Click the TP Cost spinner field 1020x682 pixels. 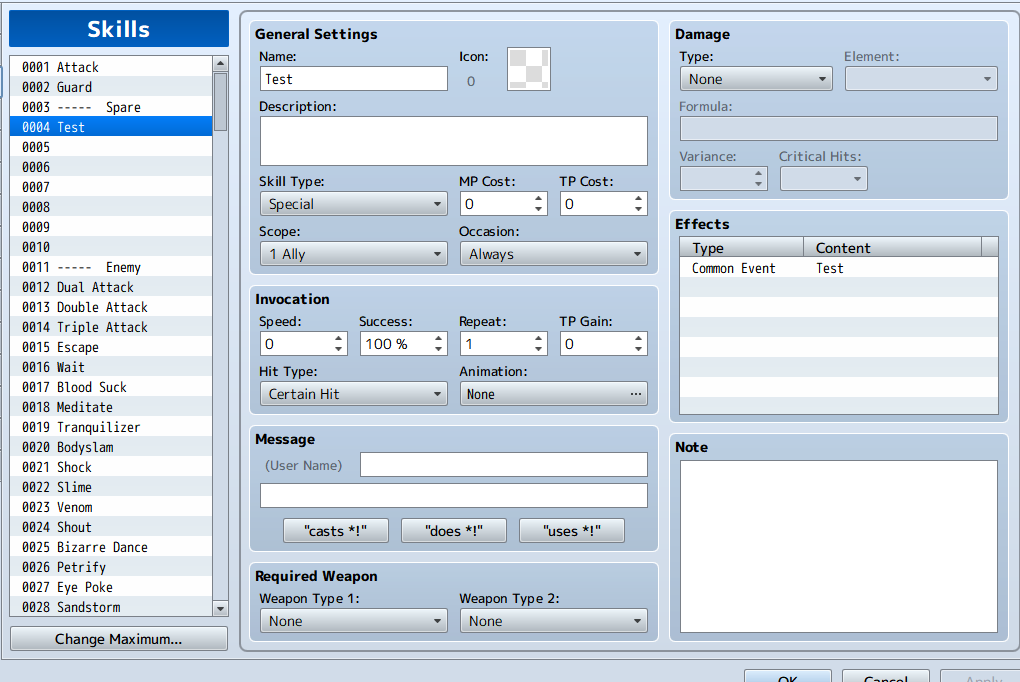[x=603, y=204]
